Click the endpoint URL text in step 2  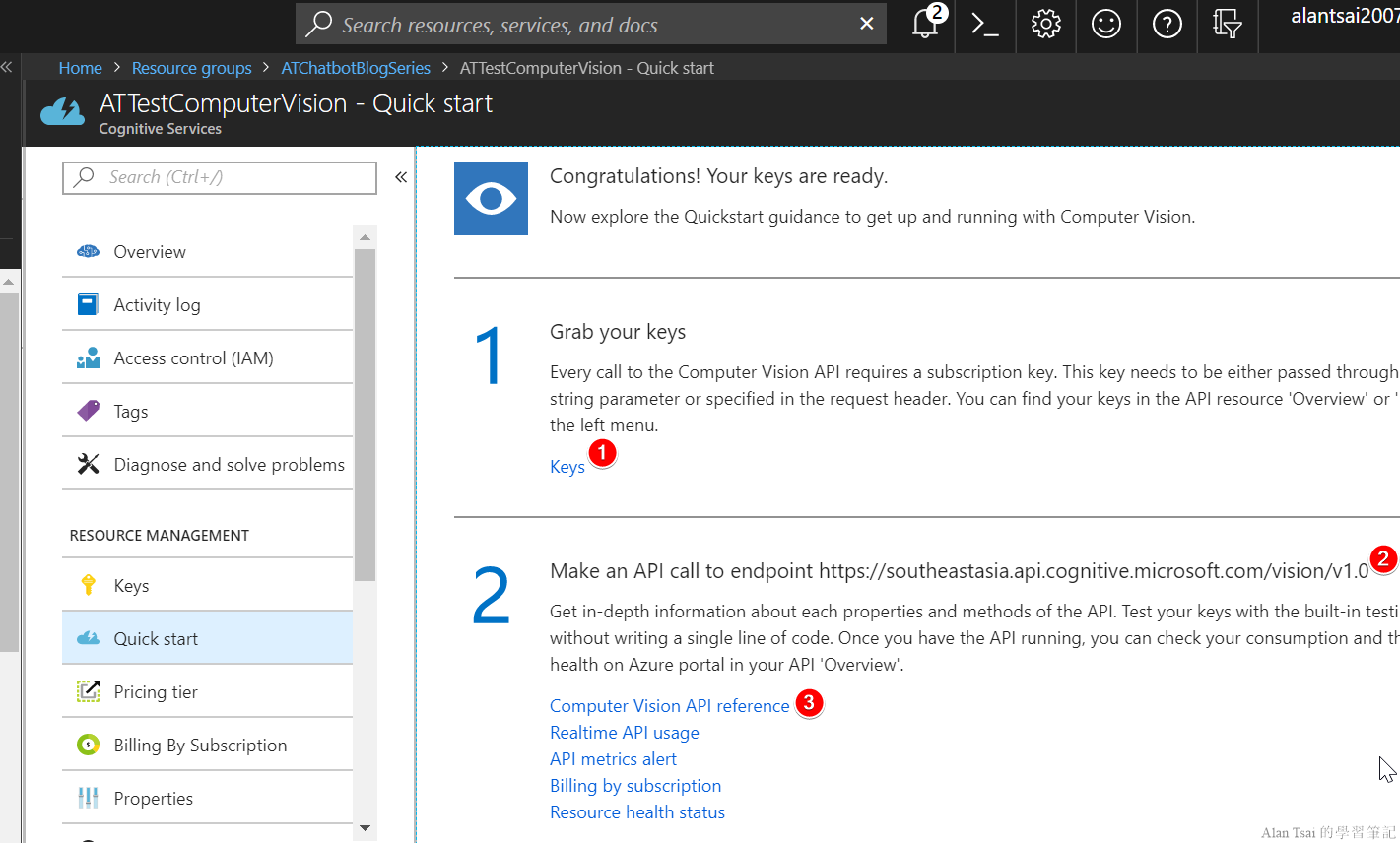click(x=1094, y=571)
